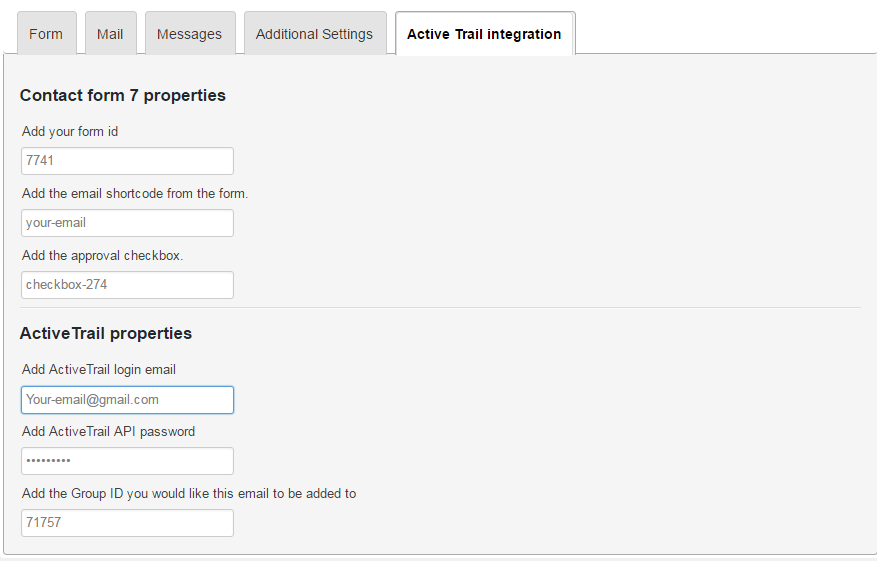877x561 pixels.
Task: Open the Form tab
Action: [46, 34]
